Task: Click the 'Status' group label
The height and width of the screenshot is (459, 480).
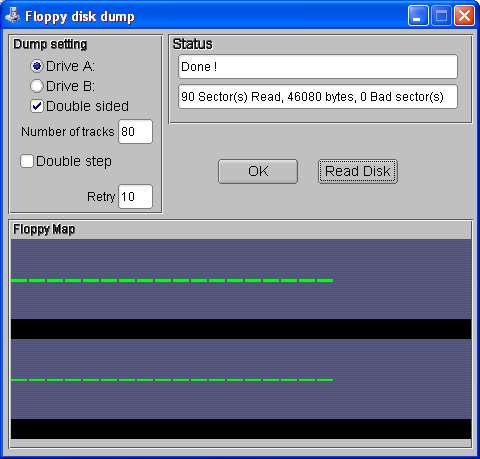Action: (193, 44)
